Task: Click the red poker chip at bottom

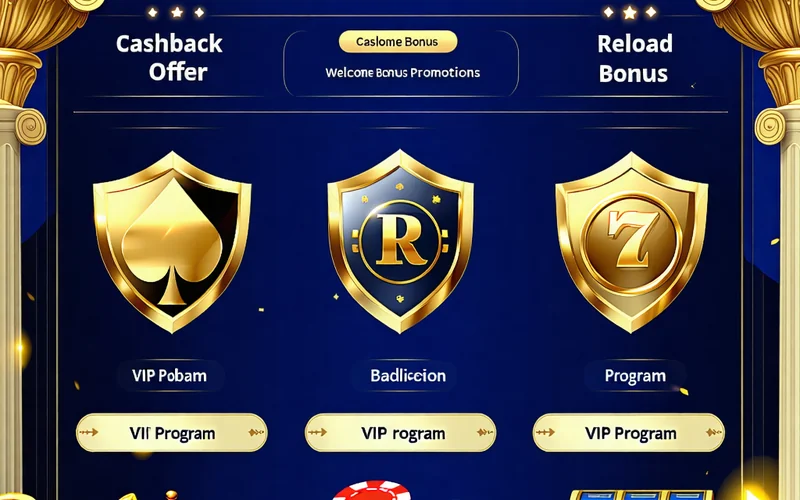Action: (371, 490)
